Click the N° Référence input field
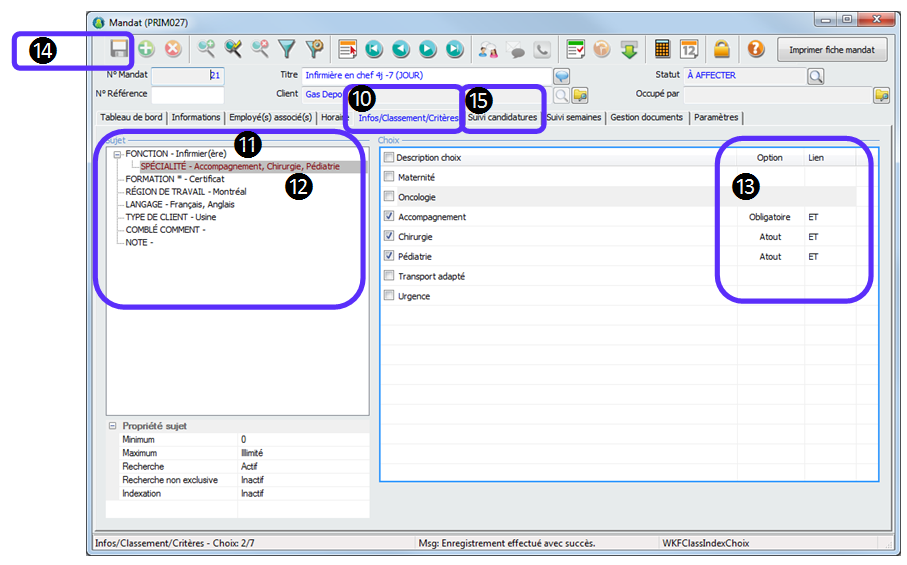Image resolution: width=907 pixels, height=565 pixels. (187, 95)
